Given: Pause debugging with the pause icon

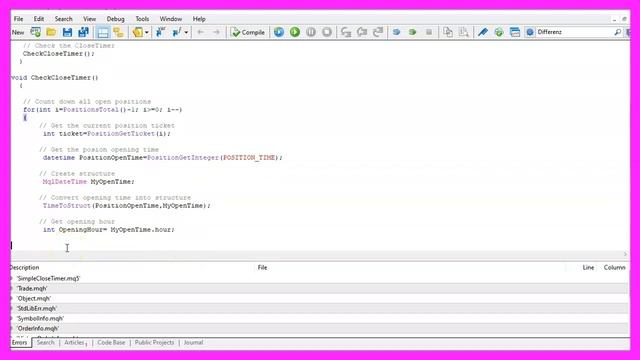Looking at the screenshot, I should (311, 32).
